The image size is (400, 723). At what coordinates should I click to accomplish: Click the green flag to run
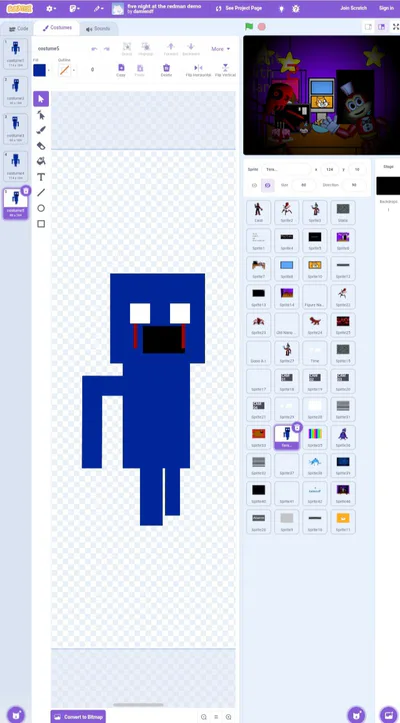click(249, 27)
